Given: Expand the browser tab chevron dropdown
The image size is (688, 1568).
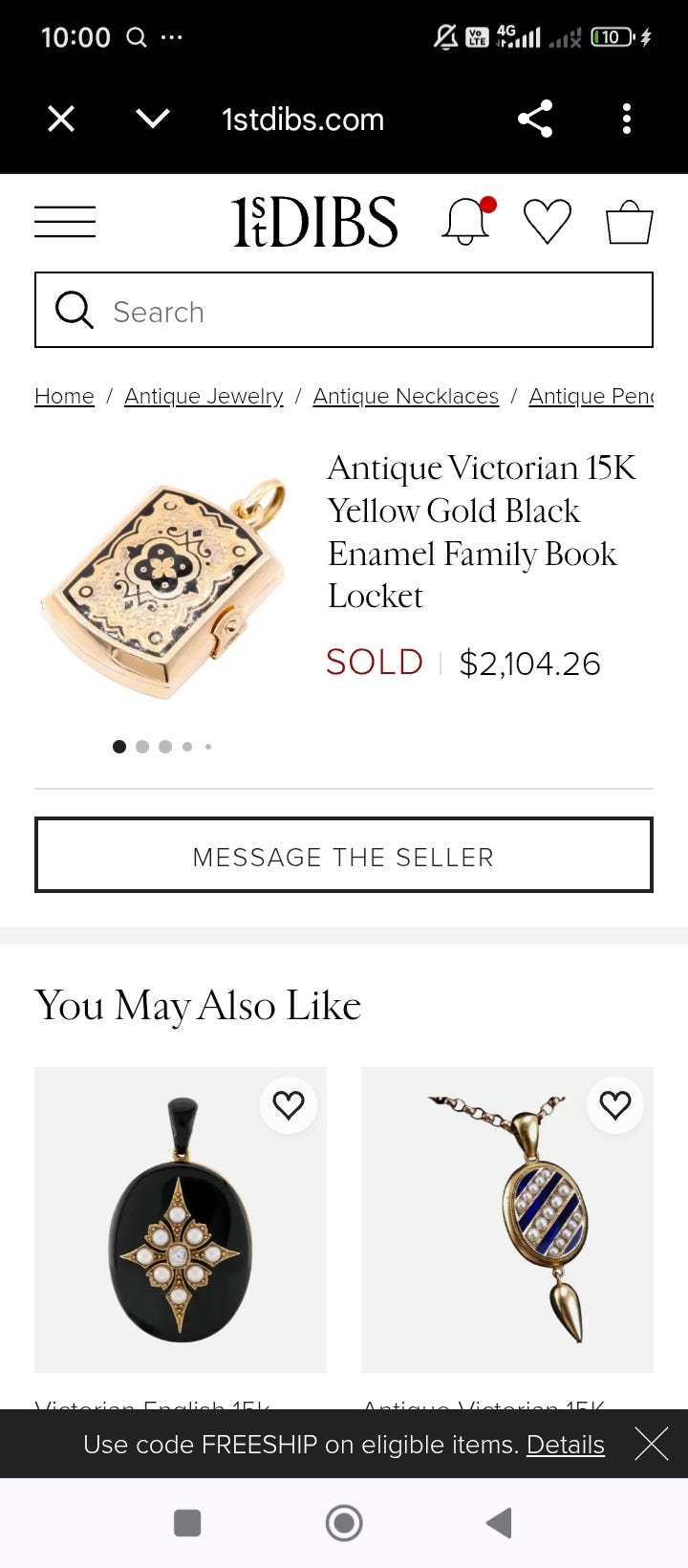Looking at the screenshot, I should pyautogui.click(x=153, y=119).
